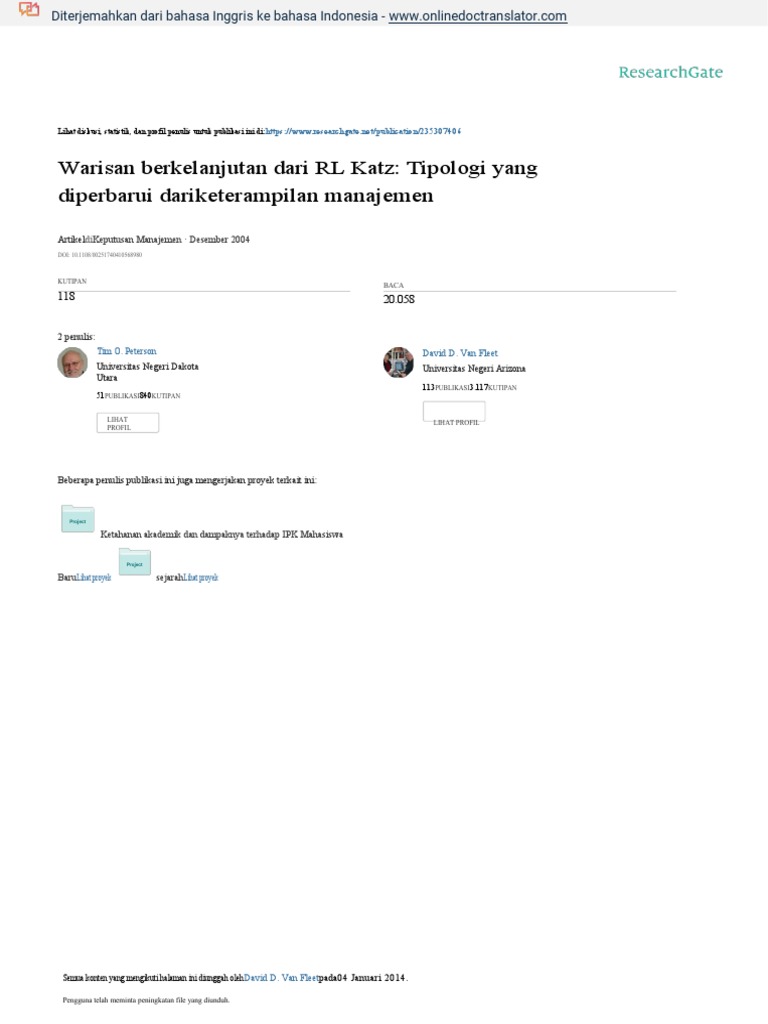The width and height of the screenshot is (768, 1024).
Task: Click David D. Van Fleet uploader link at bottom
Action: [281, 978]
